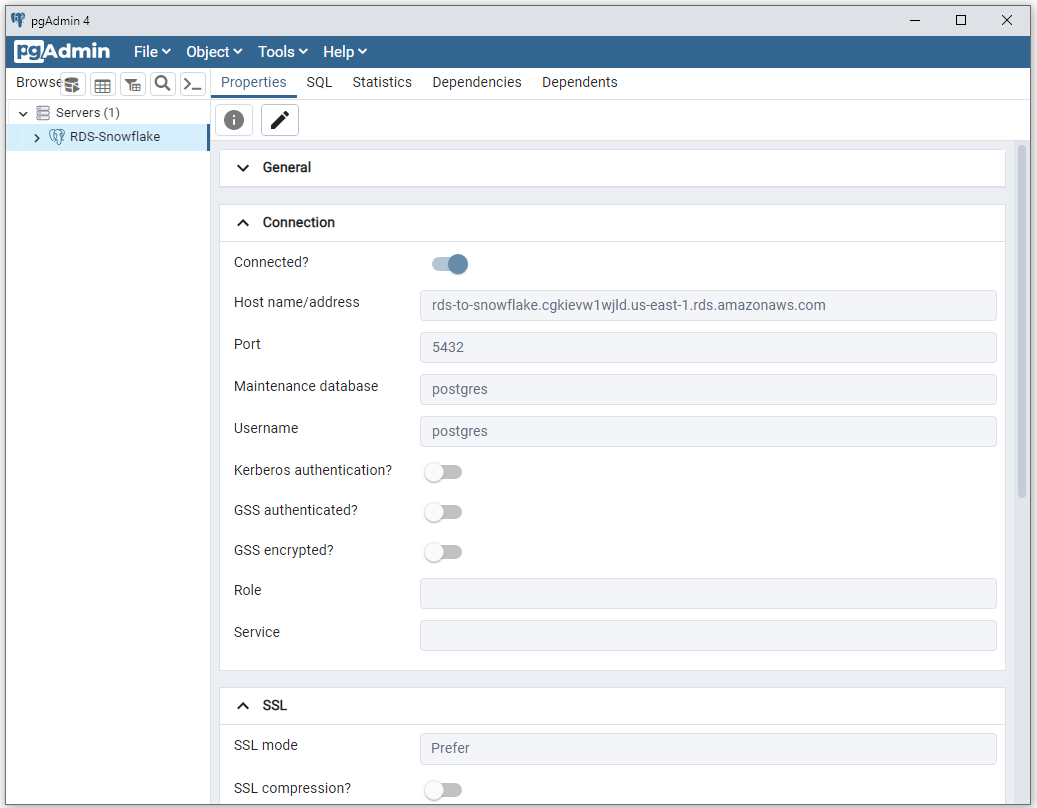Image resolution: width=1037 pixels, height=808 pixels.
Task: Open the View Data table icon
Action: [103, 84]
